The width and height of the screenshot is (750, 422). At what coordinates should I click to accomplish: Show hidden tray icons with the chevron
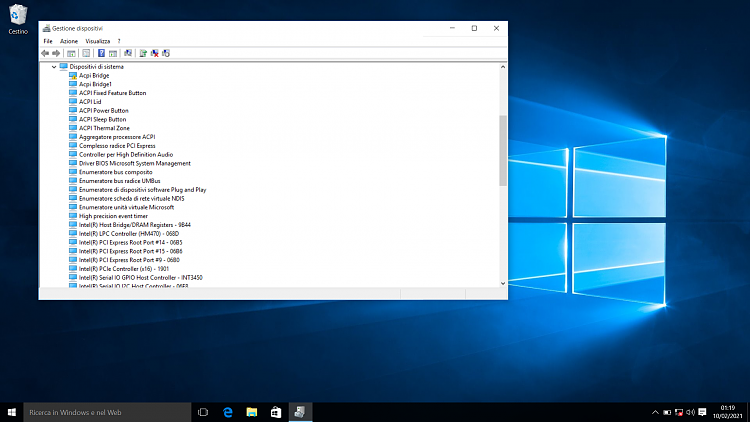[x=655, y=412]
